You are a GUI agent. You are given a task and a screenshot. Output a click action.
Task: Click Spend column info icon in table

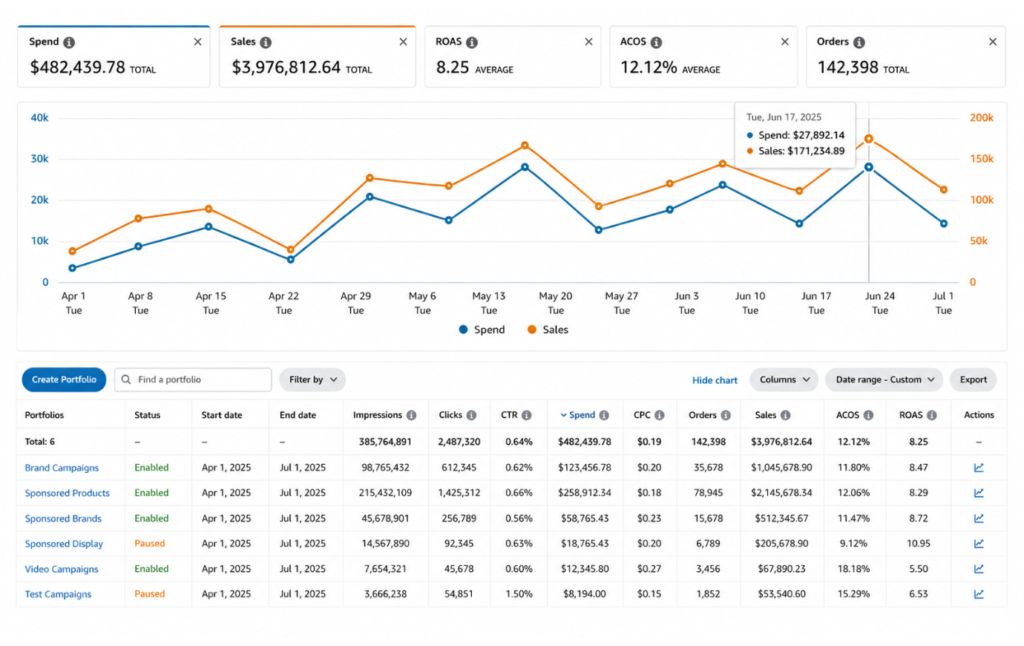coord(604,415)
